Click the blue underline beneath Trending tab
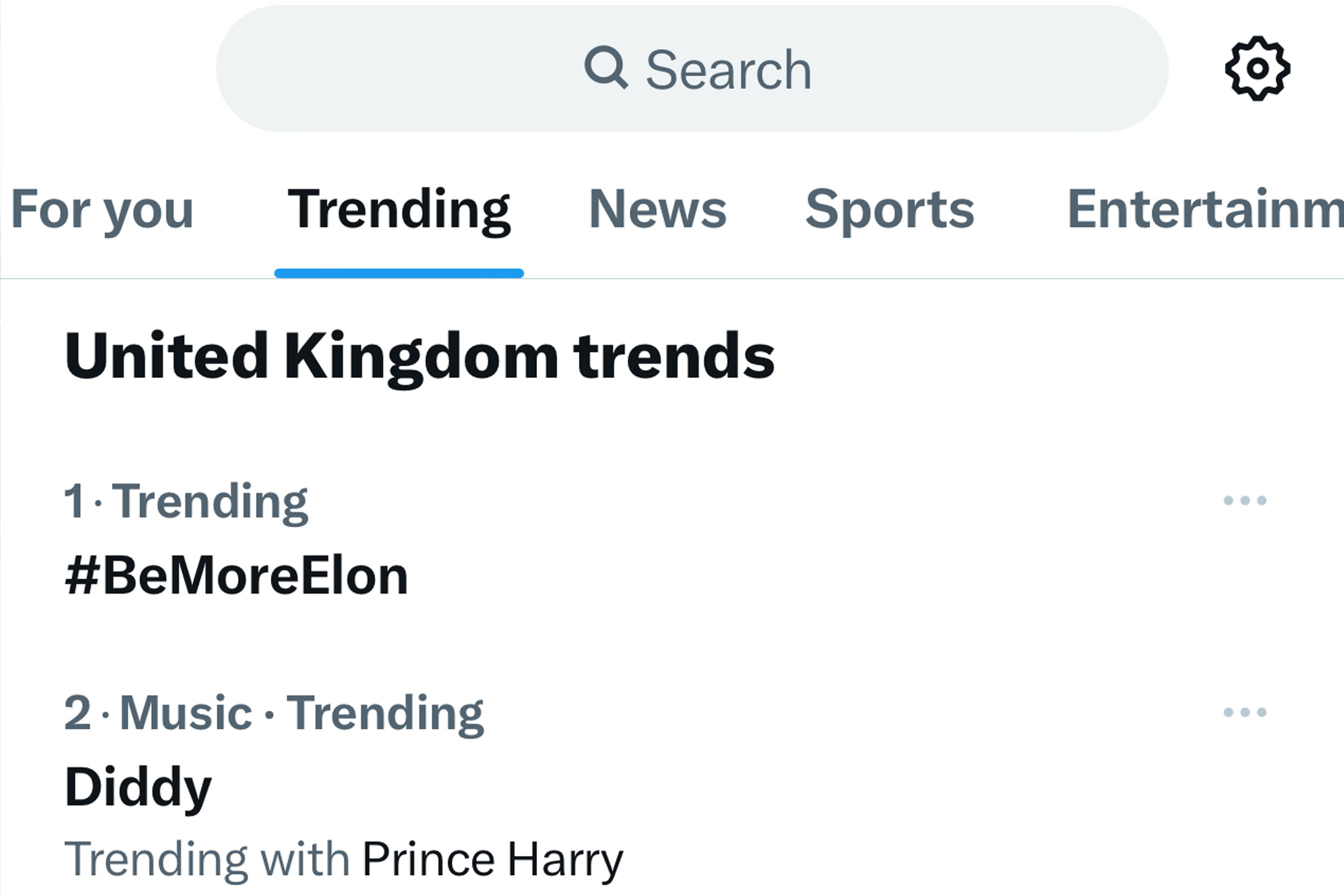The image size is (1344, 896). pyautogui.click(x=399, y=273)
